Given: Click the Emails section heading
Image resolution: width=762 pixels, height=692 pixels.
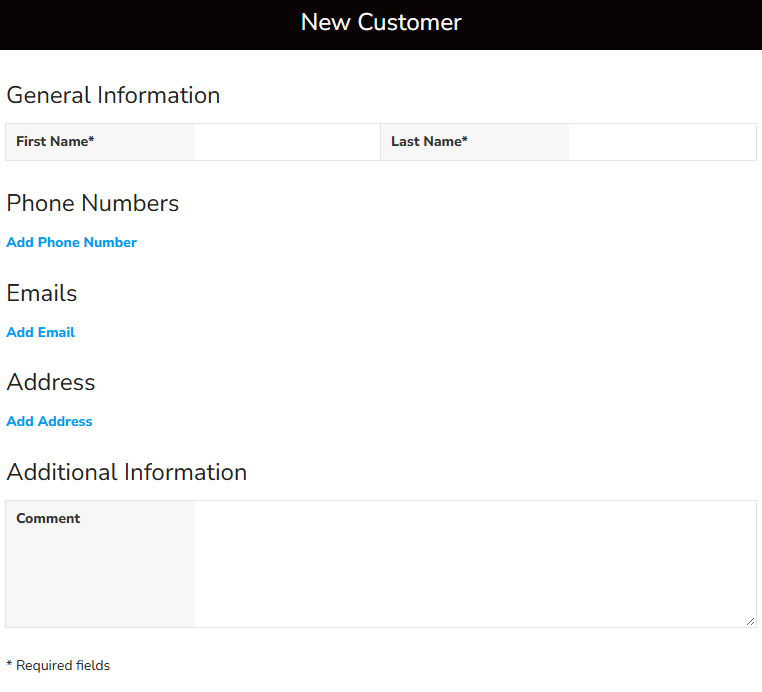Looking at the screenshot, I should coord(41,293).
